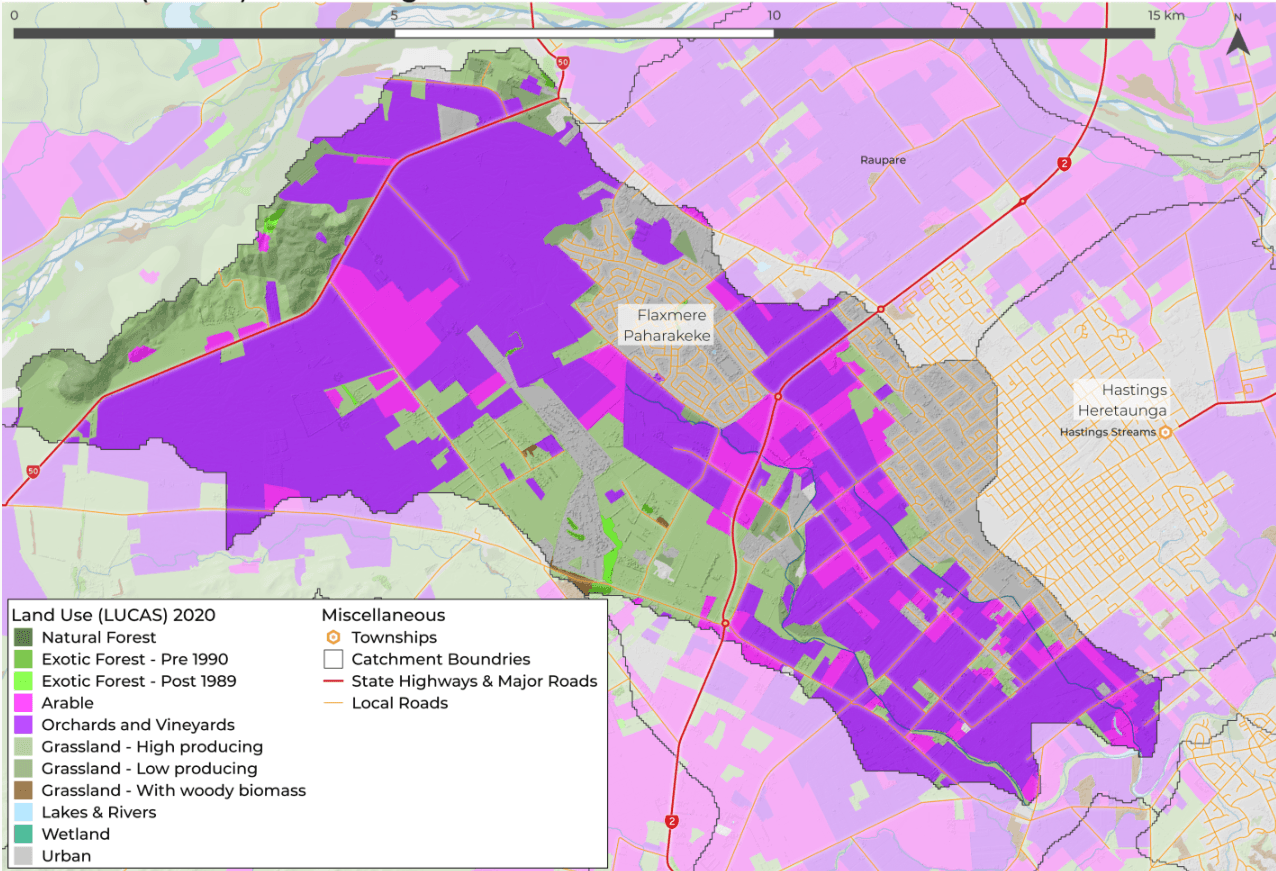The width and height of the screenshot is (1276, 871).
Task: Click the white segment of the scale bar
Action: pyautogui.click(x=584, y=33)
